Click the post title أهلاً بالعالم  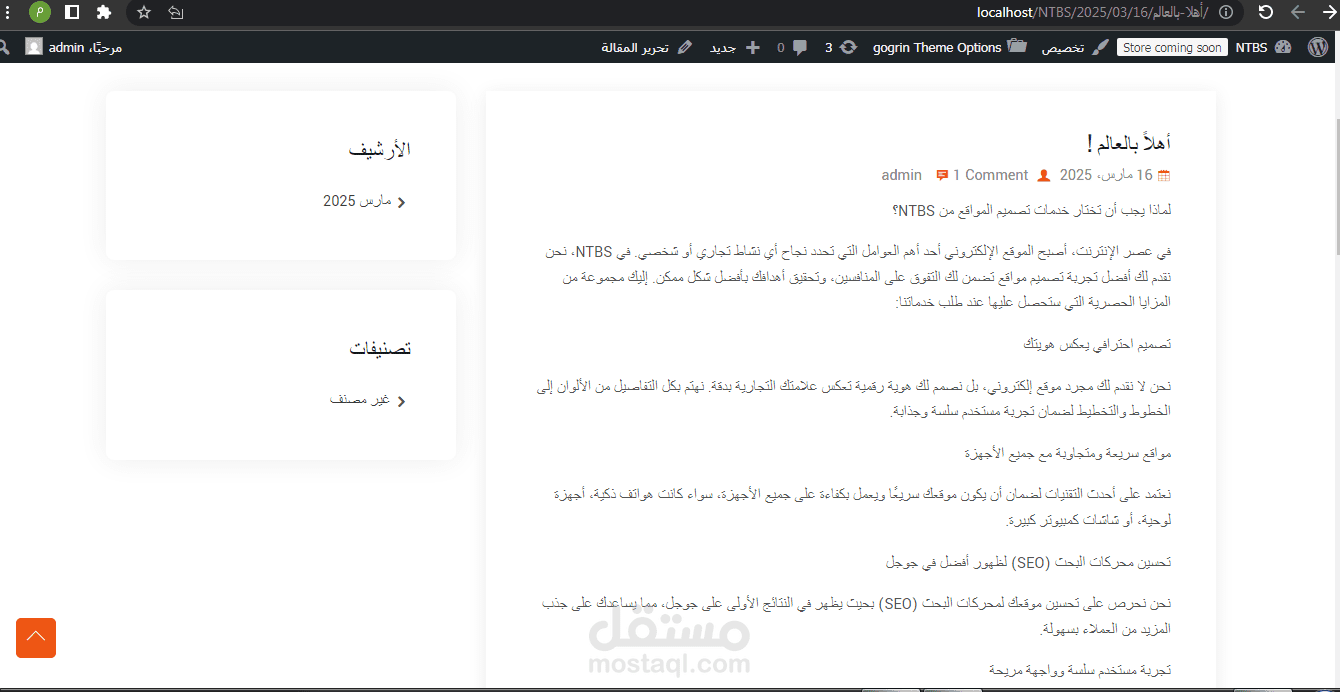pyautogui.click(x=1129, y=143)
